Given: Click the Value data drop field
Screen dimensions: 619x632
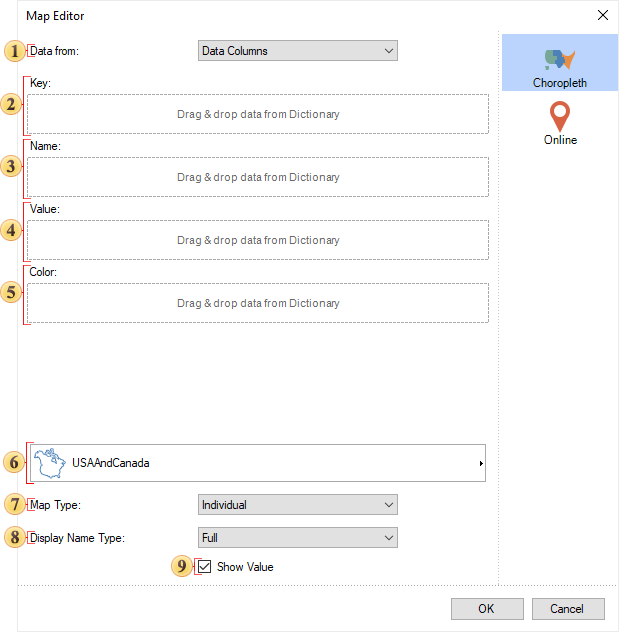Looking at the screenshot, I should 258,240.
